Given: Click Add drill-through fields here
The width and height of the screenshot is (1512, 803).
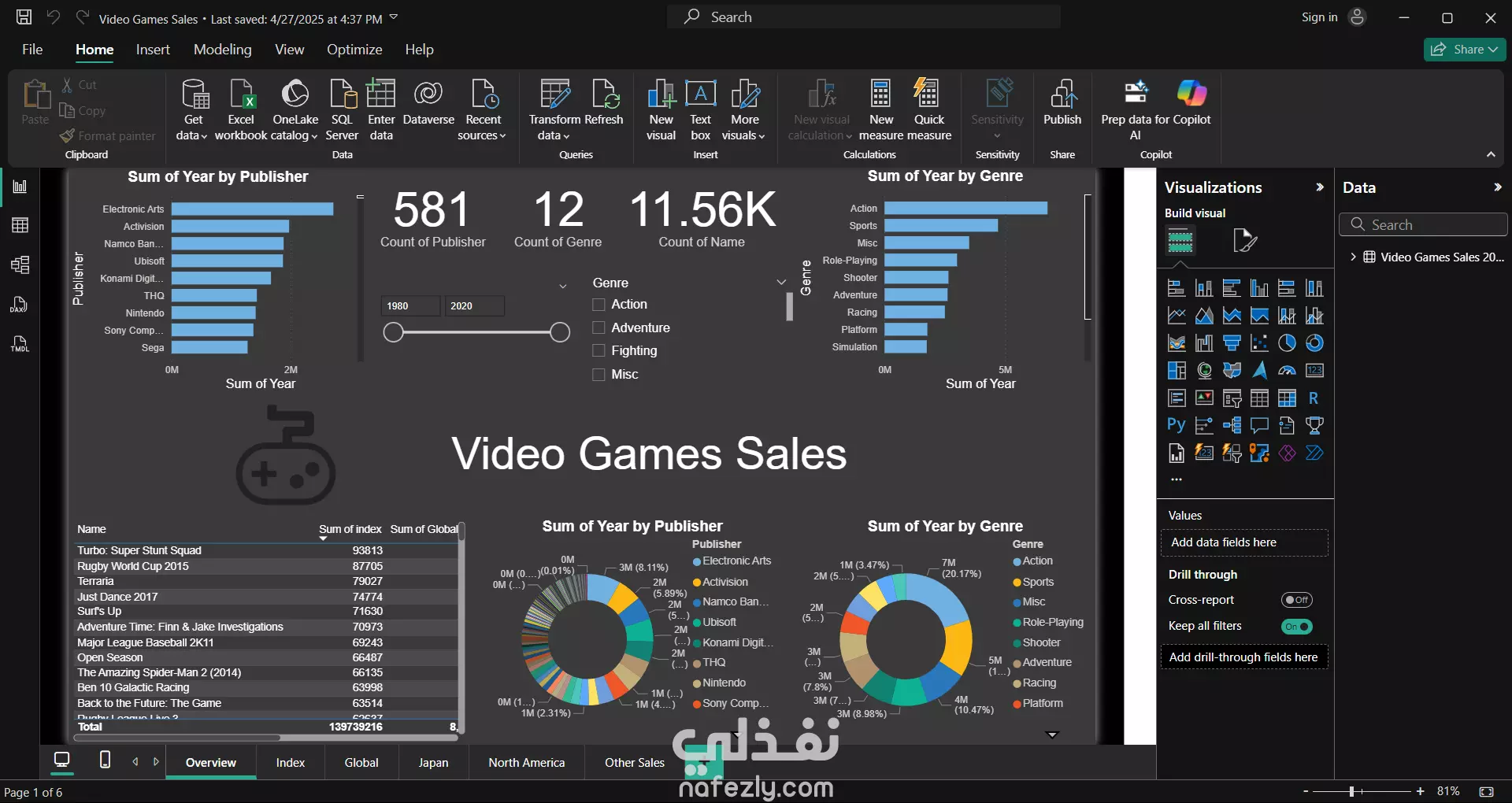Looking at the screenshot, I should [x=1244, y=657].
